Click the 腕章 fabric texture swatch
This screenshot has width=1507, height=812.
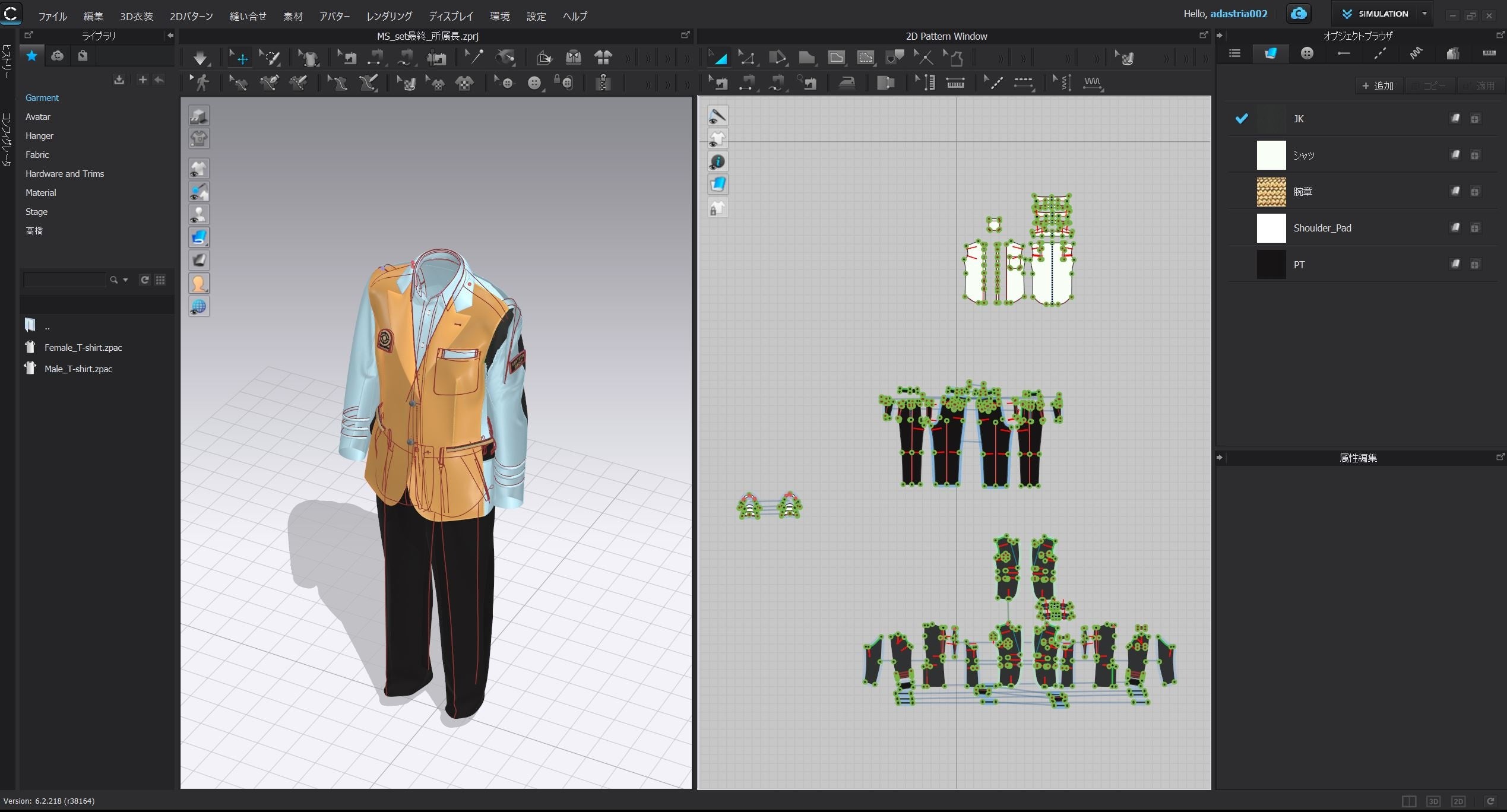(1271, 192)
